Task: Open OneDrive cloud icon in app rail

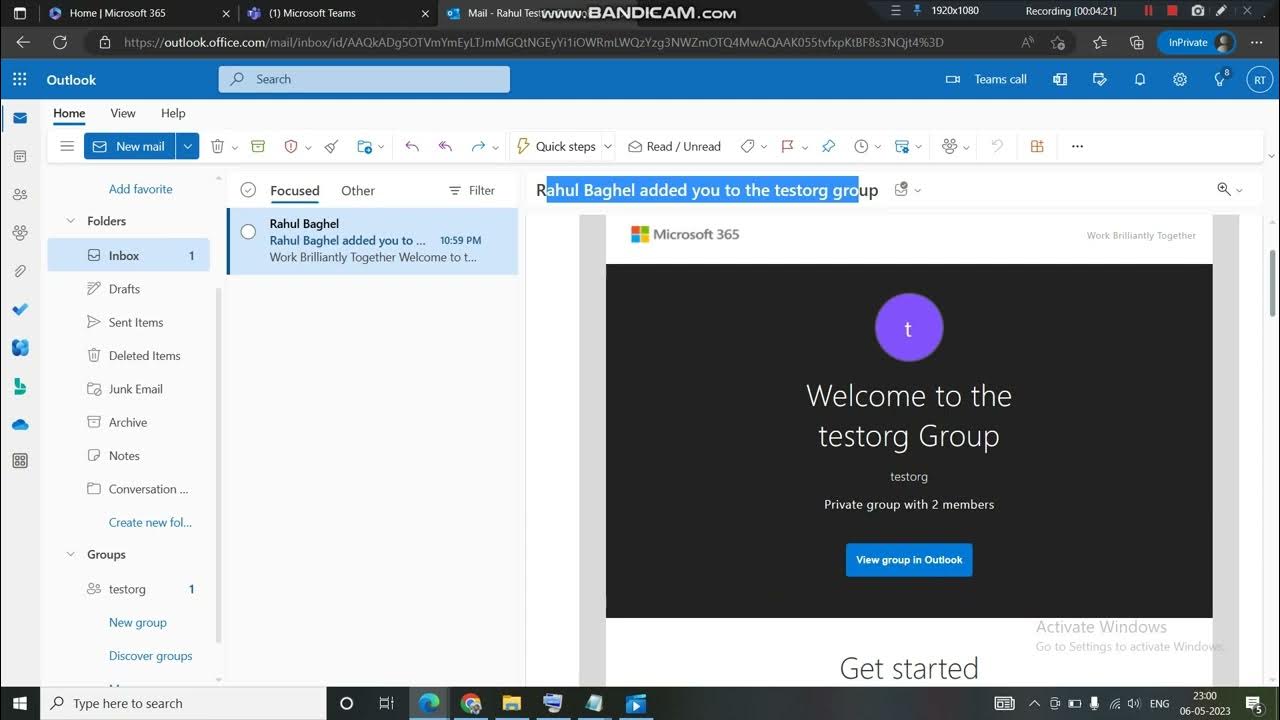Action: click(x=20, y=424)
